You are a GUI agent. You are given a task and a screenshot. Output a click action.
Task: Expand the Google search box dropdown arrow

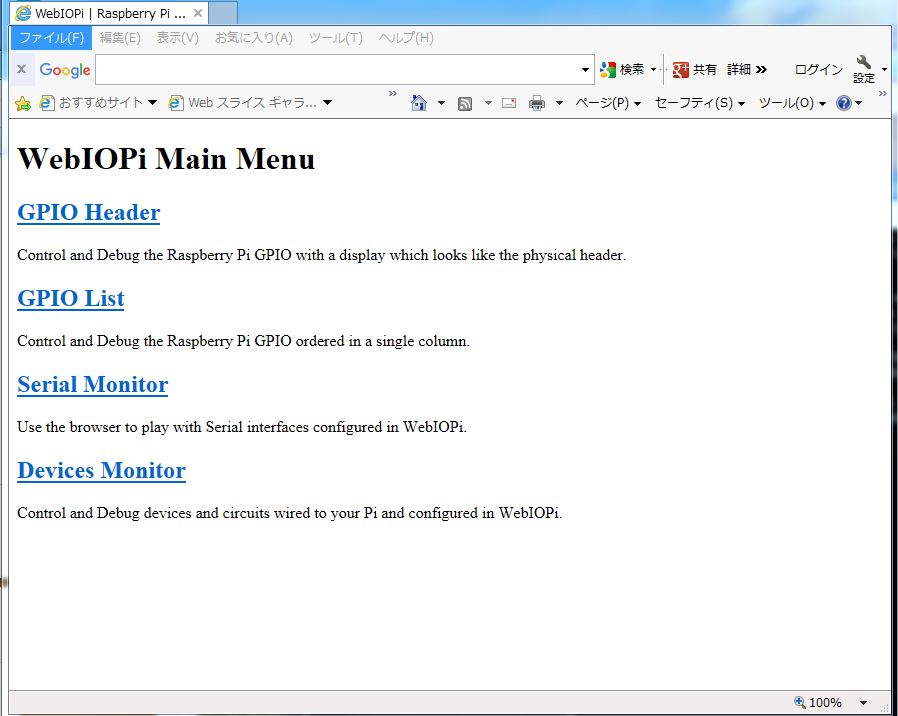pyautogui.click(x=586, y=70)
